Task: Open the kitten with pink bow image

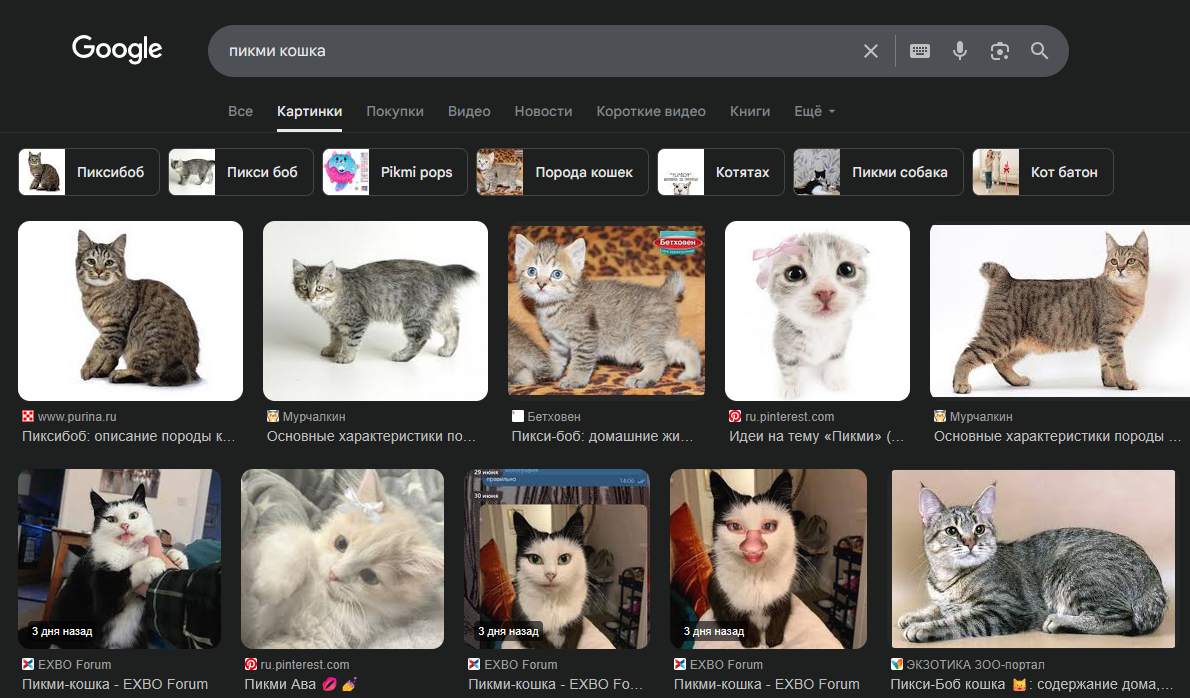Action: click(817, 311)
